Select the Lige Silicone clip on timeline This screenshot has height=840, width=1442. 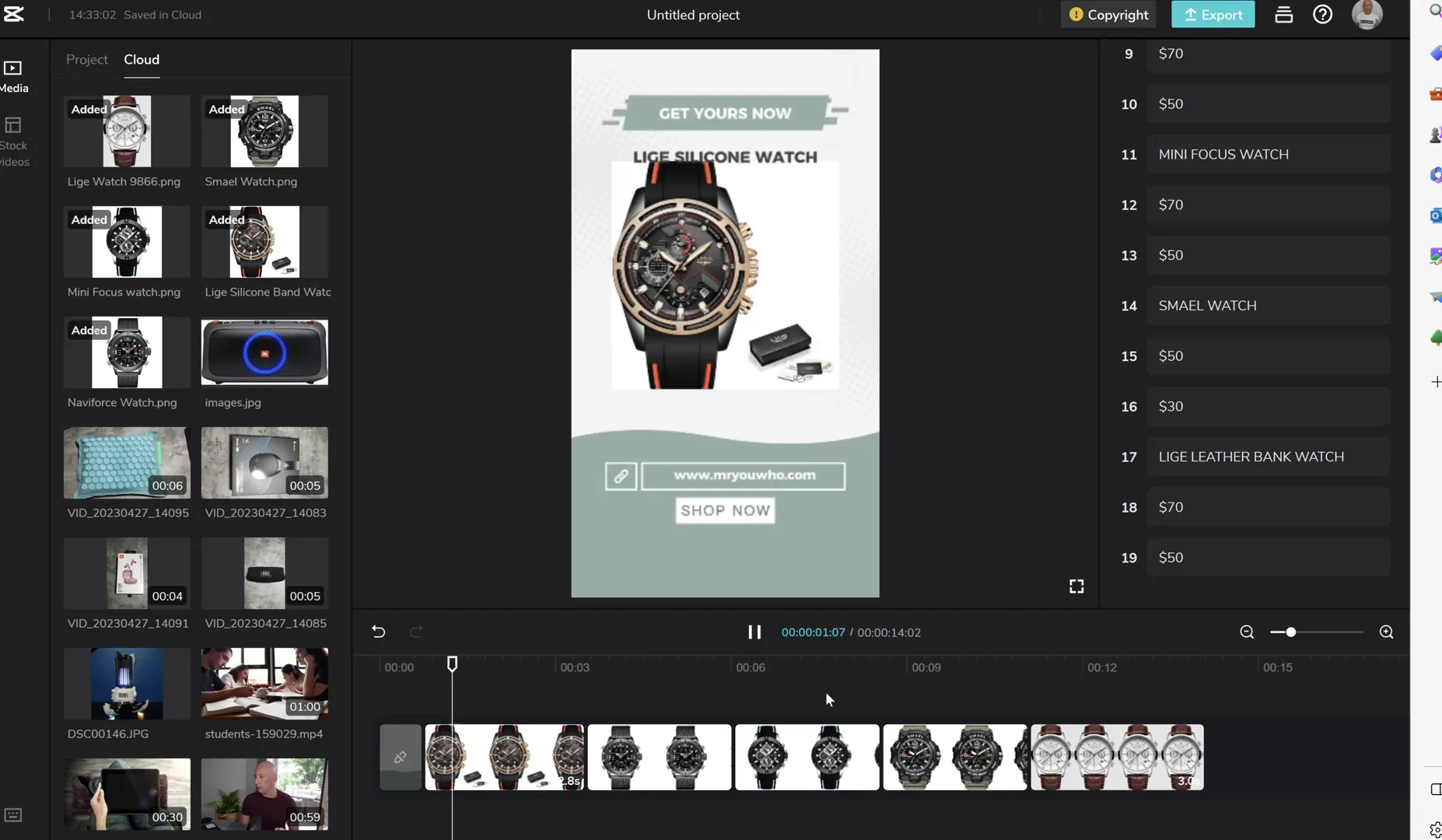coord(505,758)
